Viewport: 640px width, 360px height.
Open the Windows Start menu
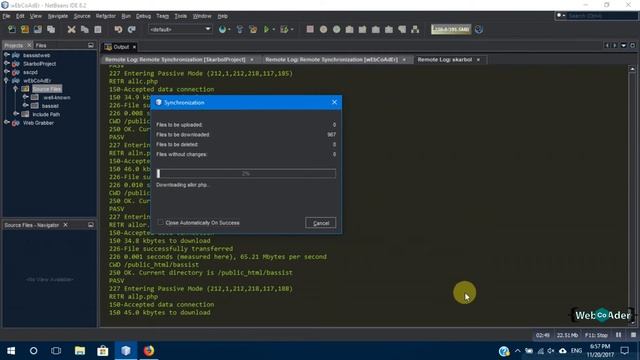tap(11, 351)
